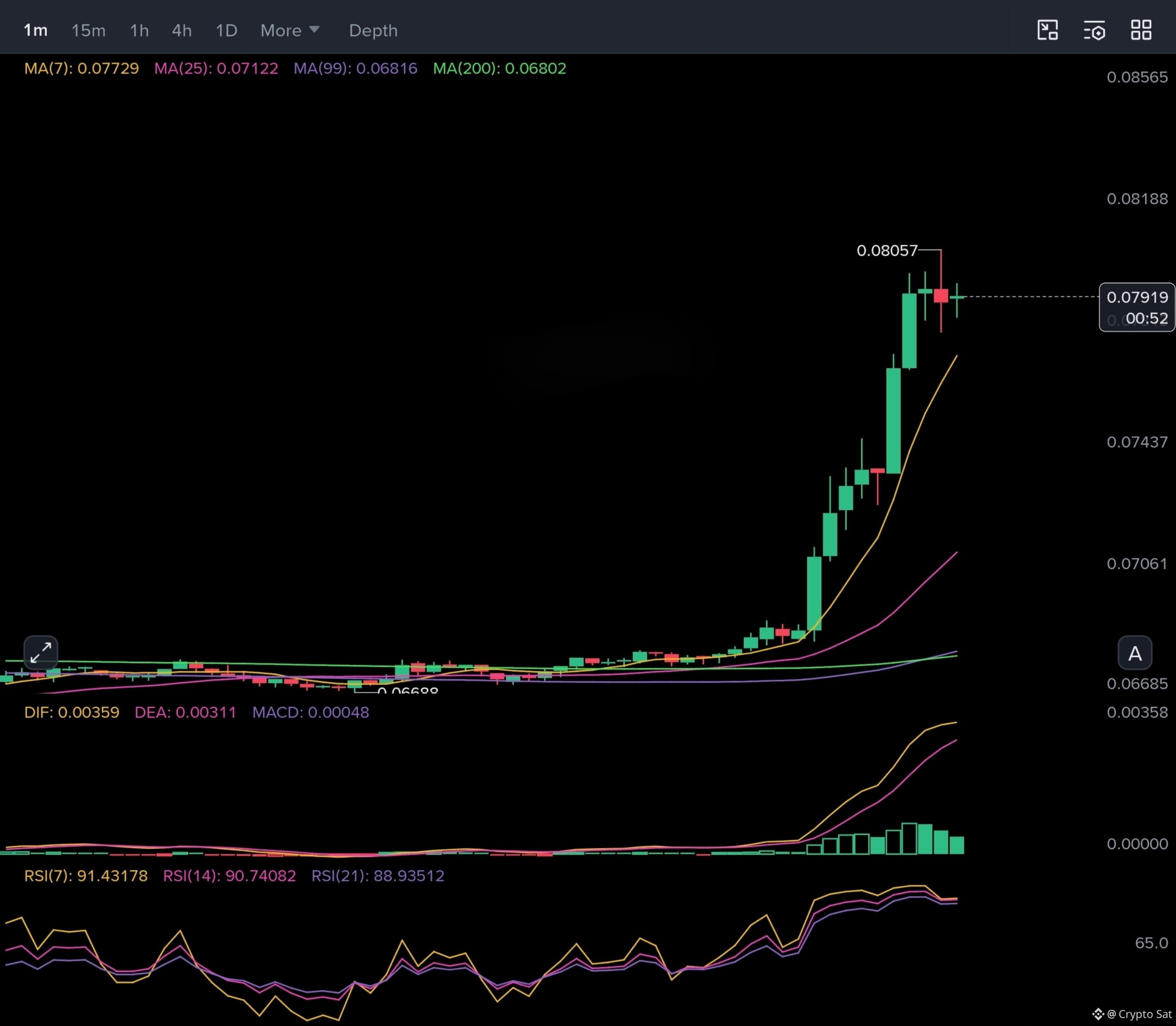Click the DIF: 0.00359 label
Screen dimensions: 1176x1026
click(x=72, y=712)
